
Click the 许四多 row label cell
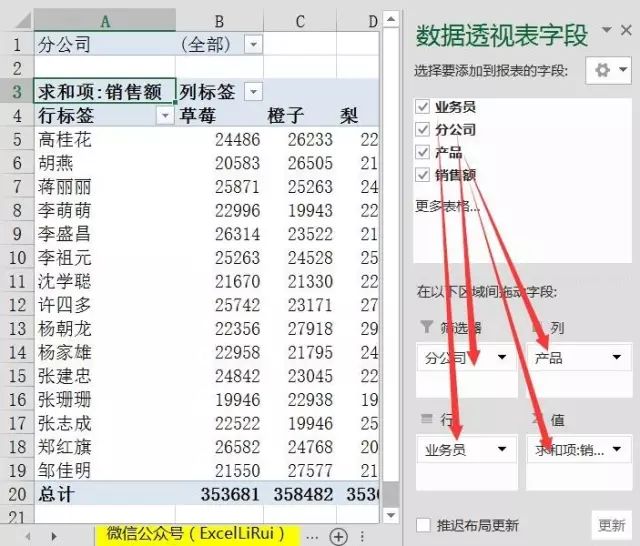[105, 305]
